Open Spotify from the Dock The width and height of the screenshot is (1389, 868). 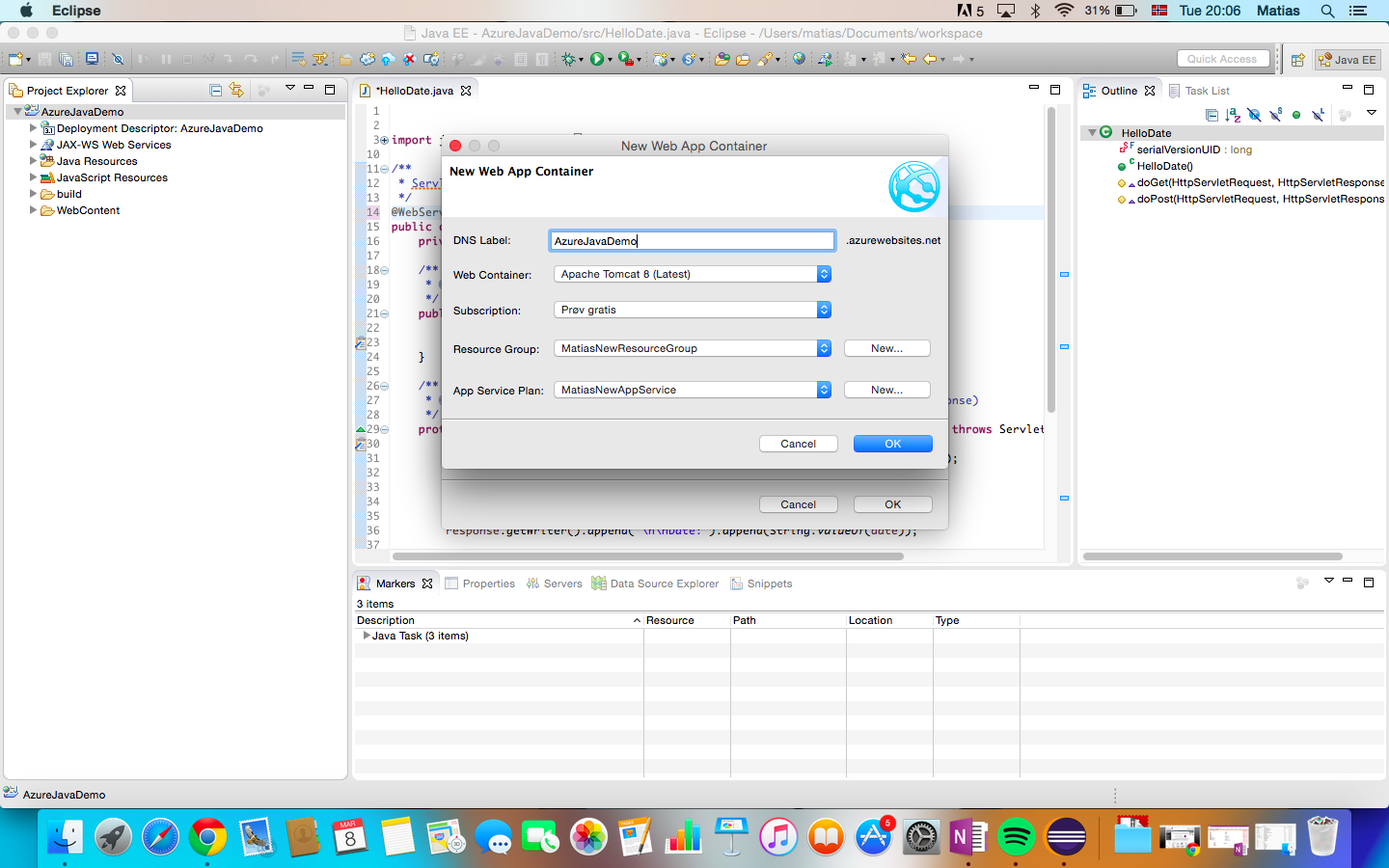pyautogui.click(x=1016, y=836)
